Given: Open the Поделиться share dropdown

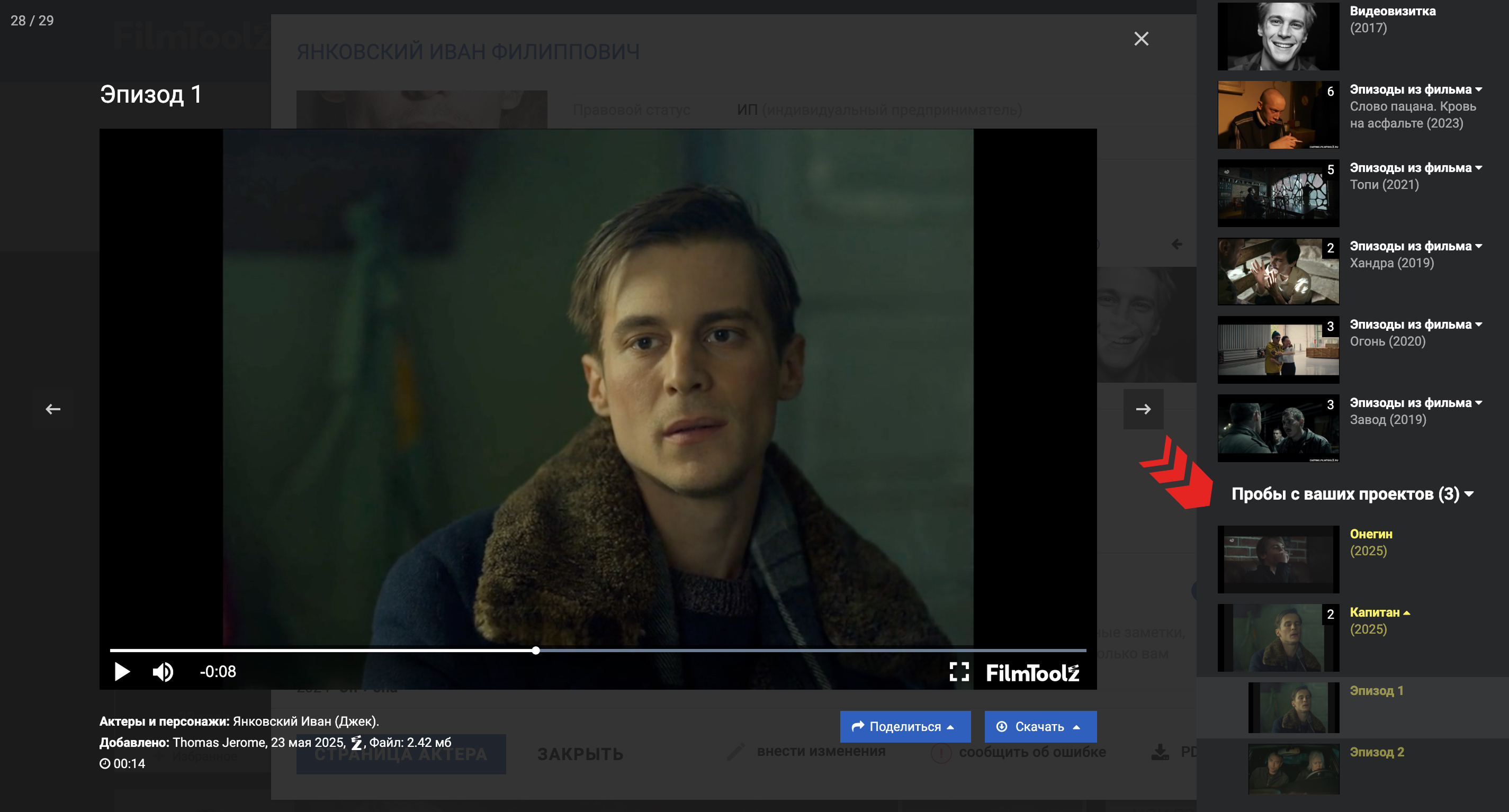Looking at the screenshot, I should pos(905,727).
